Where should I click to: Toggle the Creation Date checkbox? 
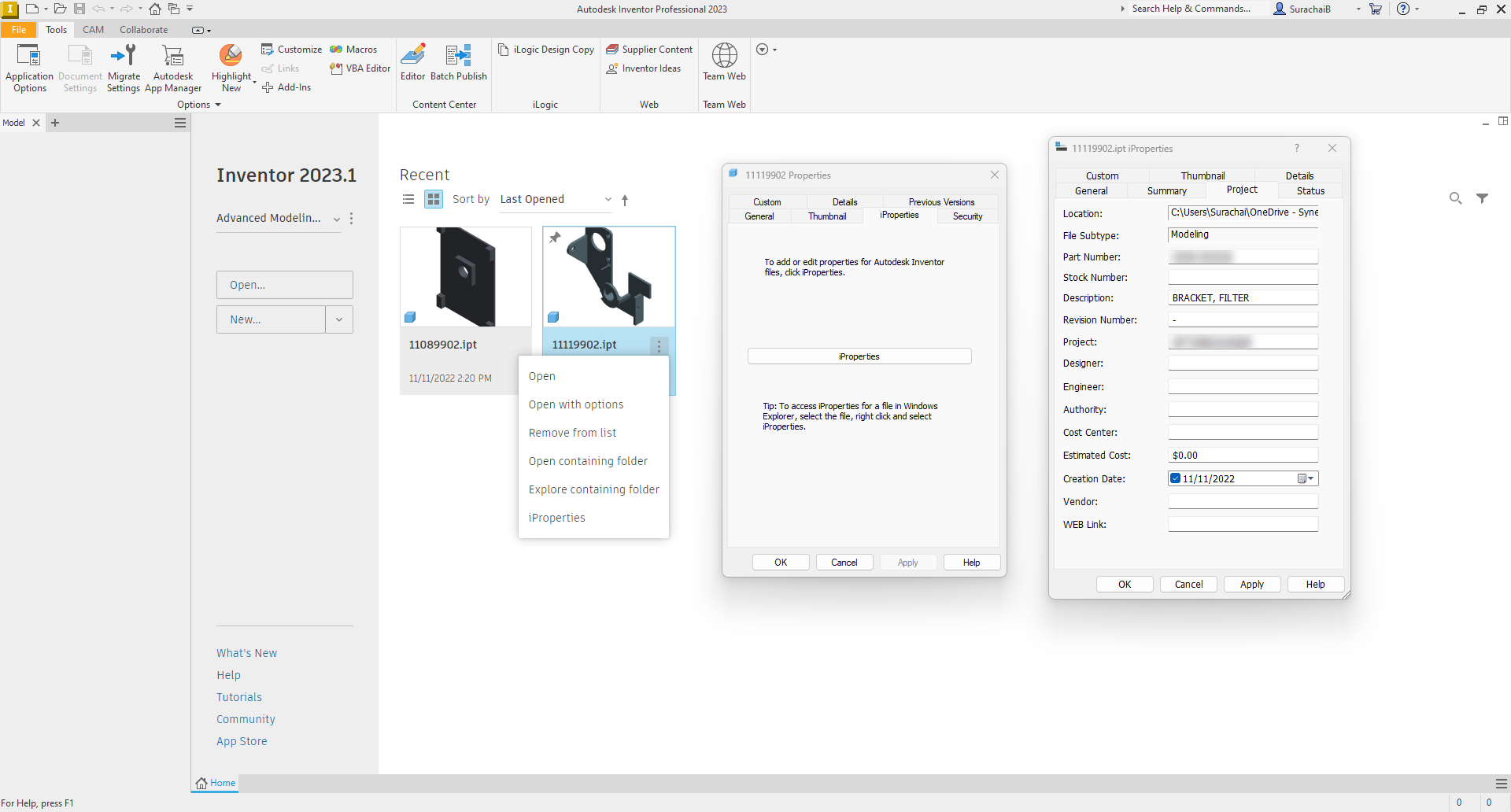point(1176,478)
